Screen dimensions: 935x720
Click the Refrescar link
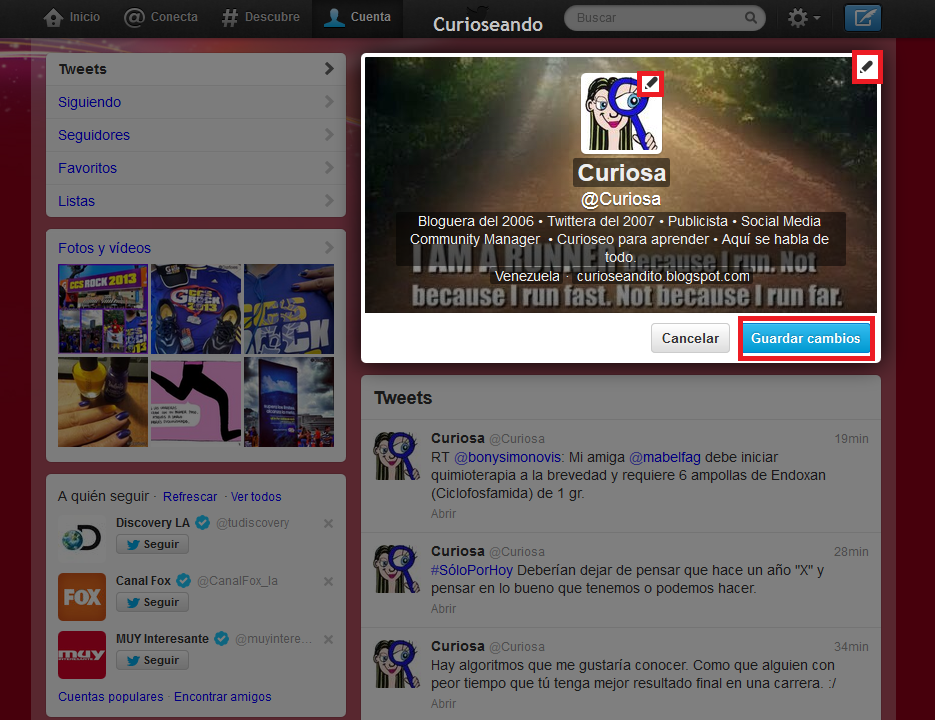[x=189, y=496]
